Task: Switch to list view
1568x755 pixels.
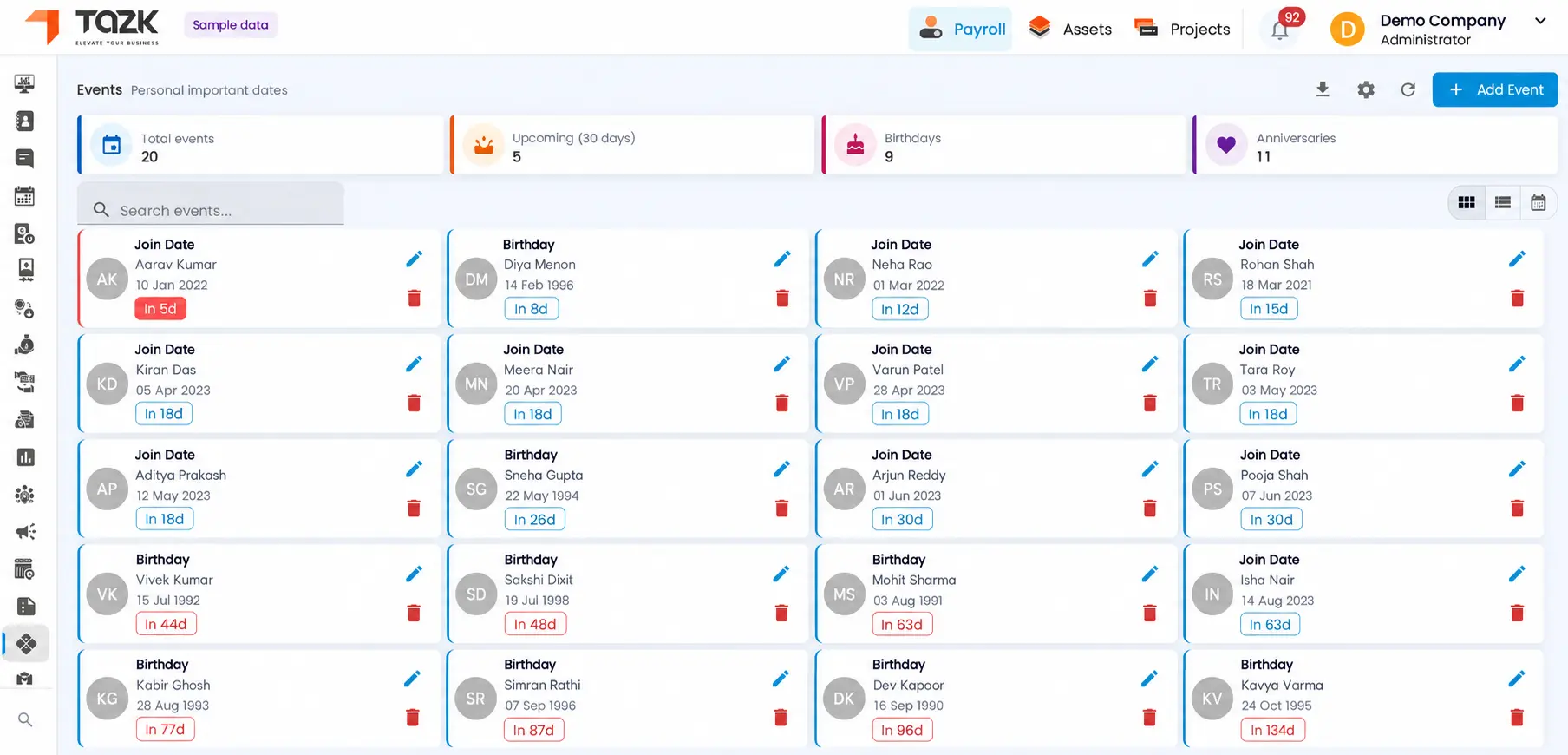Action: (1503, 202)
